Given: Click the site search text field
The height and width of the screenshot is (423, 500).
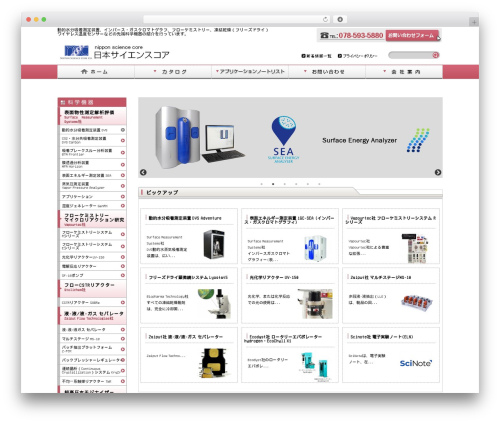Looking at the screenshot, I should [410, 55].
